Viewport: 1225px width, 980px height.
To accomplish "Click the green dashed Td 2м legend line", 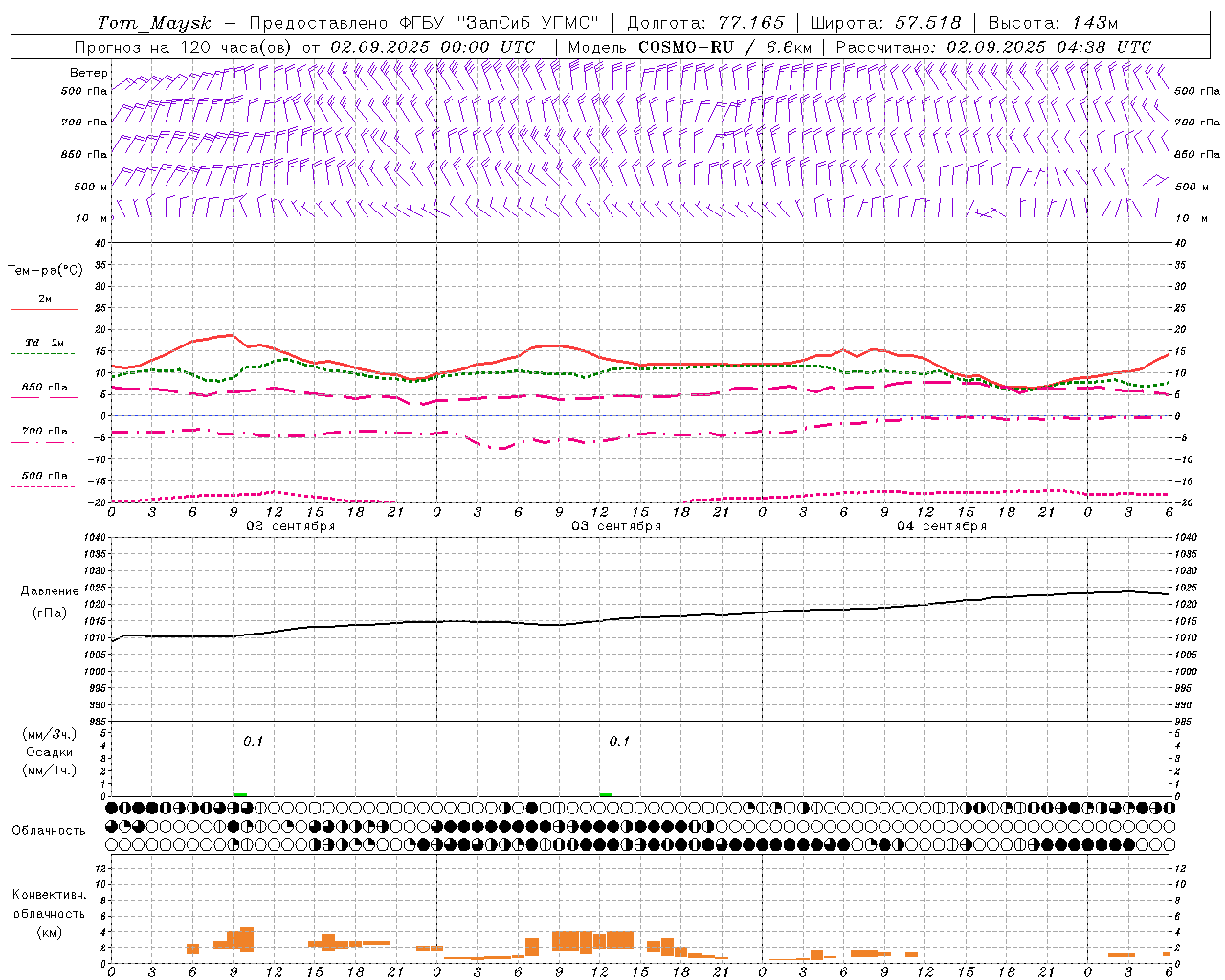I will coord(42,354).
